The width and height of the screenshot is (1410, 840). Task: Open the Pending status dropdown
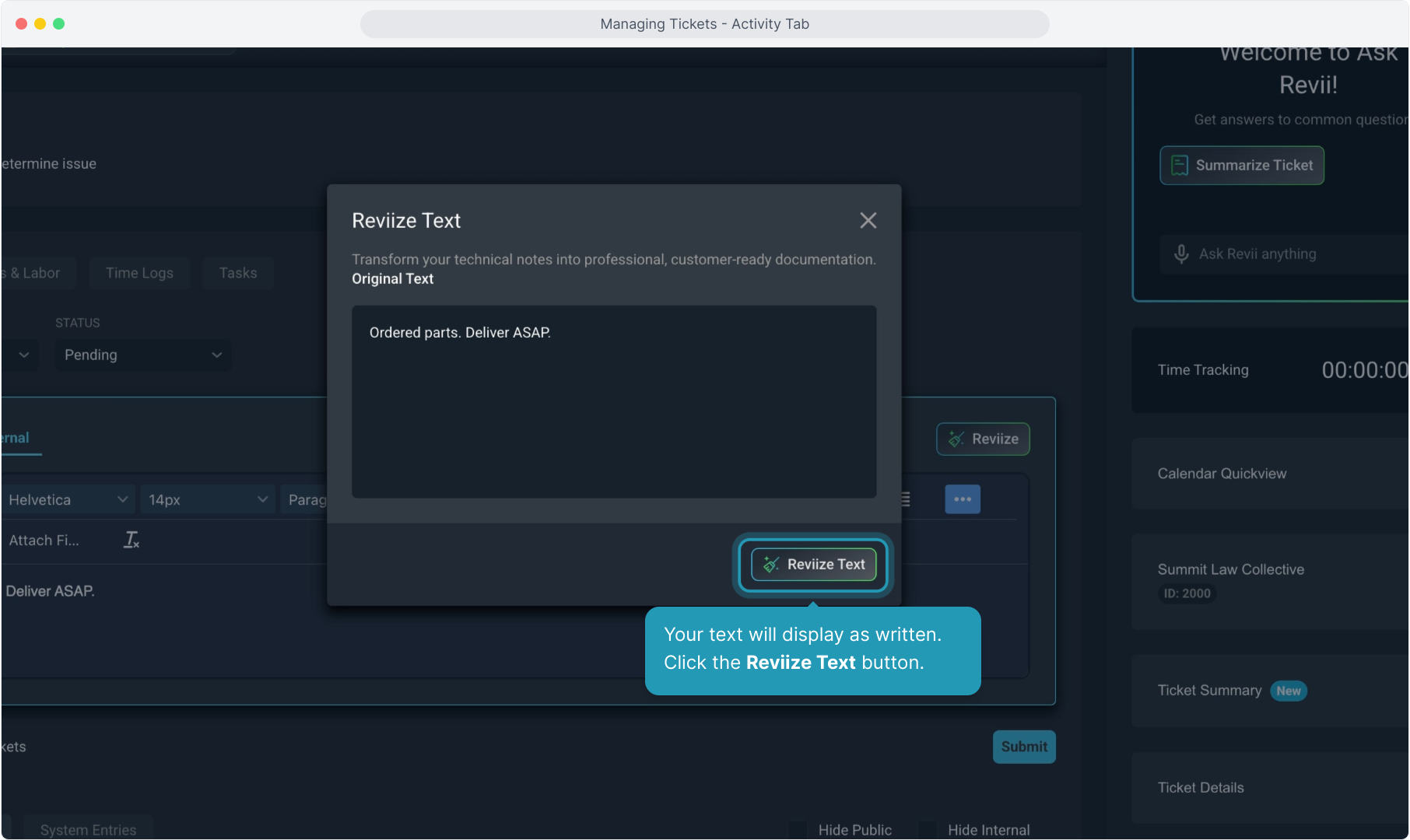point(142,355)
